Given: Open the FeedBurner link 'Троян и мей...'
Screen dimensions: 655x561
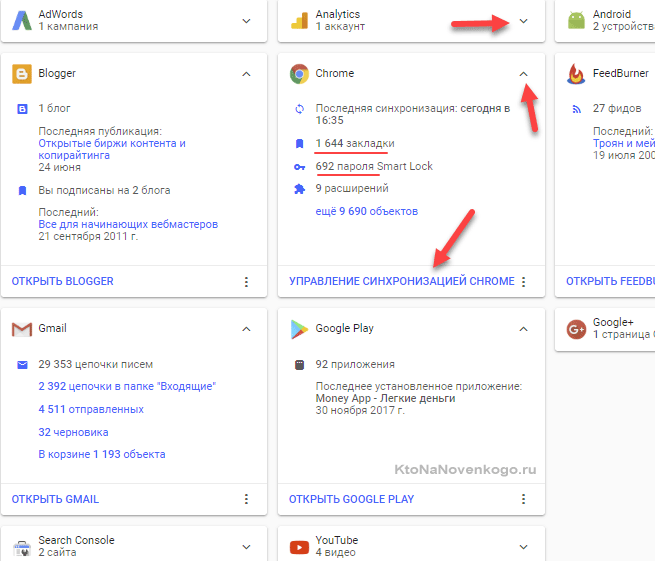Looking at the screenshot, I should (x=624, y=143).
